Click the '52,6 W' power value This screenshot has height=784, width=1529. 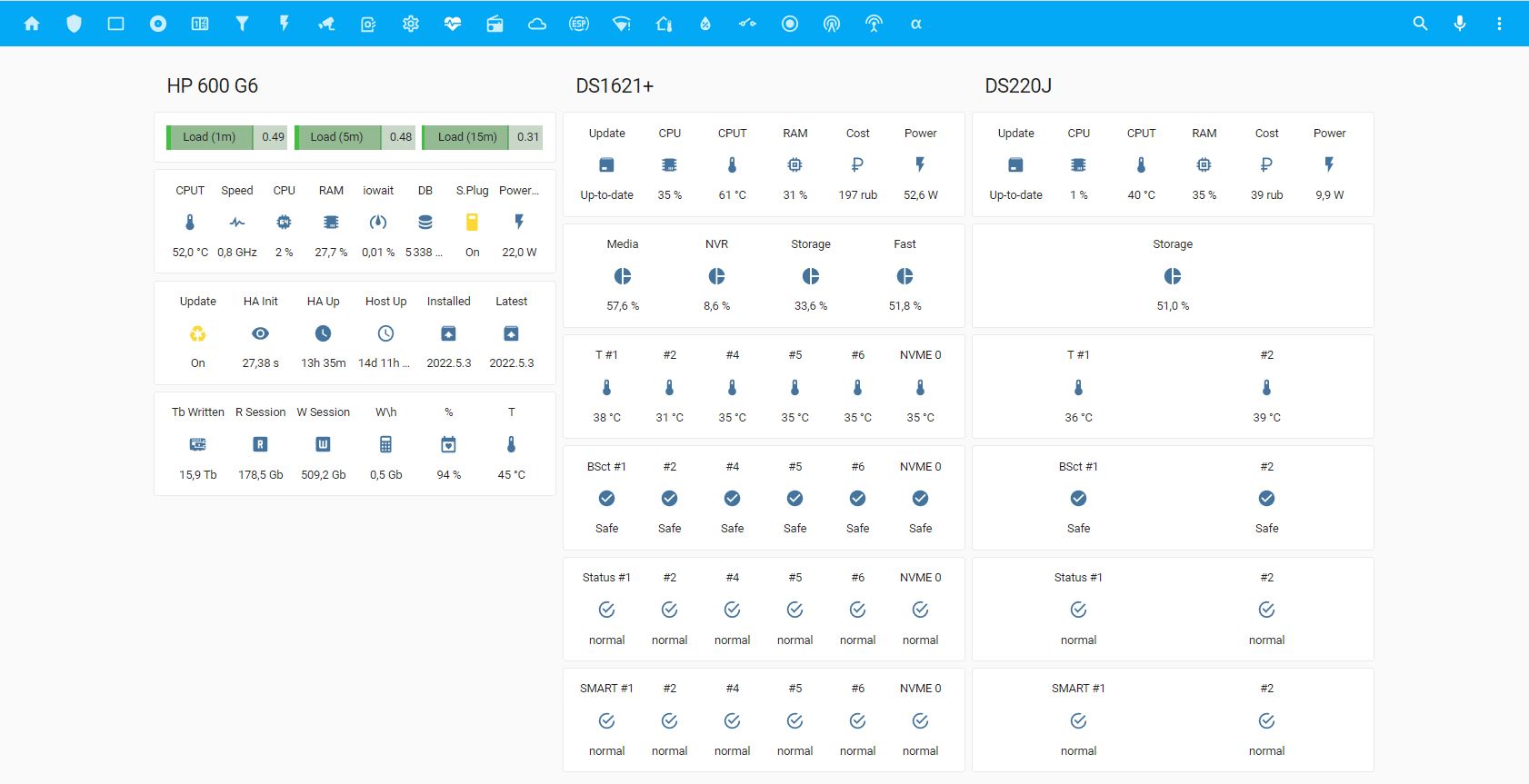tap(920, 195)
